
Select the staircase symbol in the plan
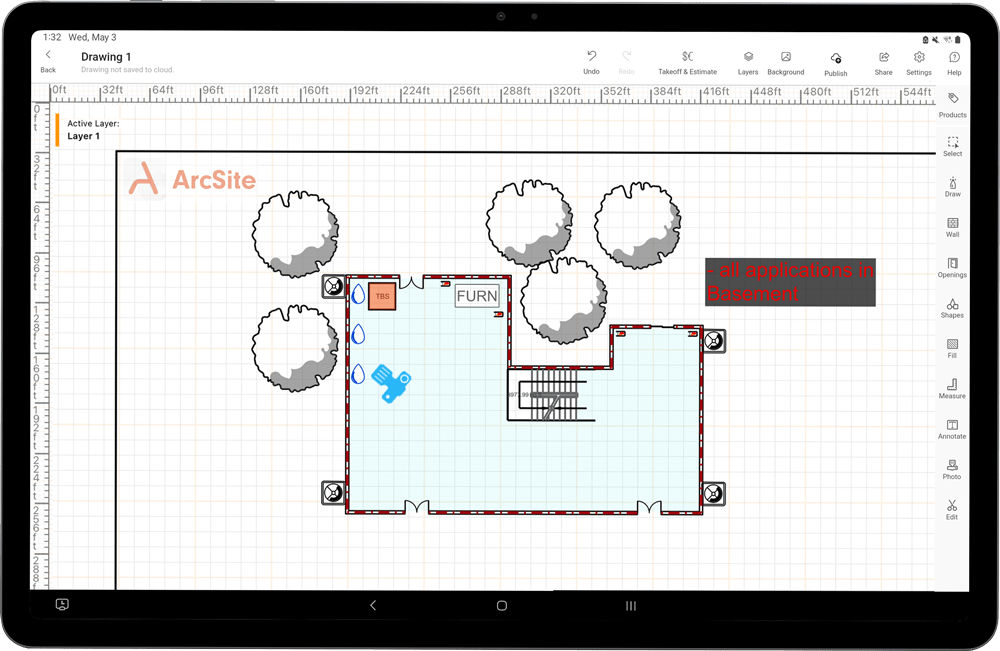pyautogui.click(x=554, y=395)
